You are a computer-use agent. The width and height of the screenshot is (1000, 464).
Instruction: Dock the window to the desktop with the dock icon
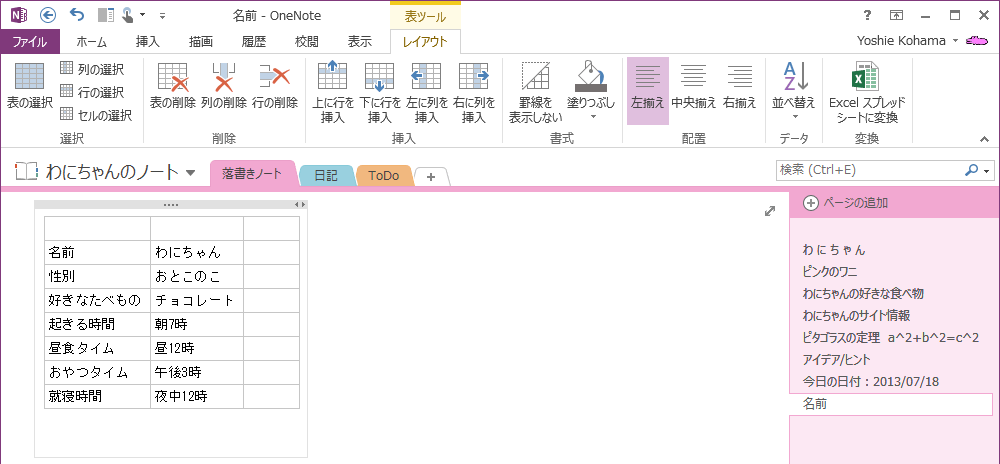(x=106, y=15)
